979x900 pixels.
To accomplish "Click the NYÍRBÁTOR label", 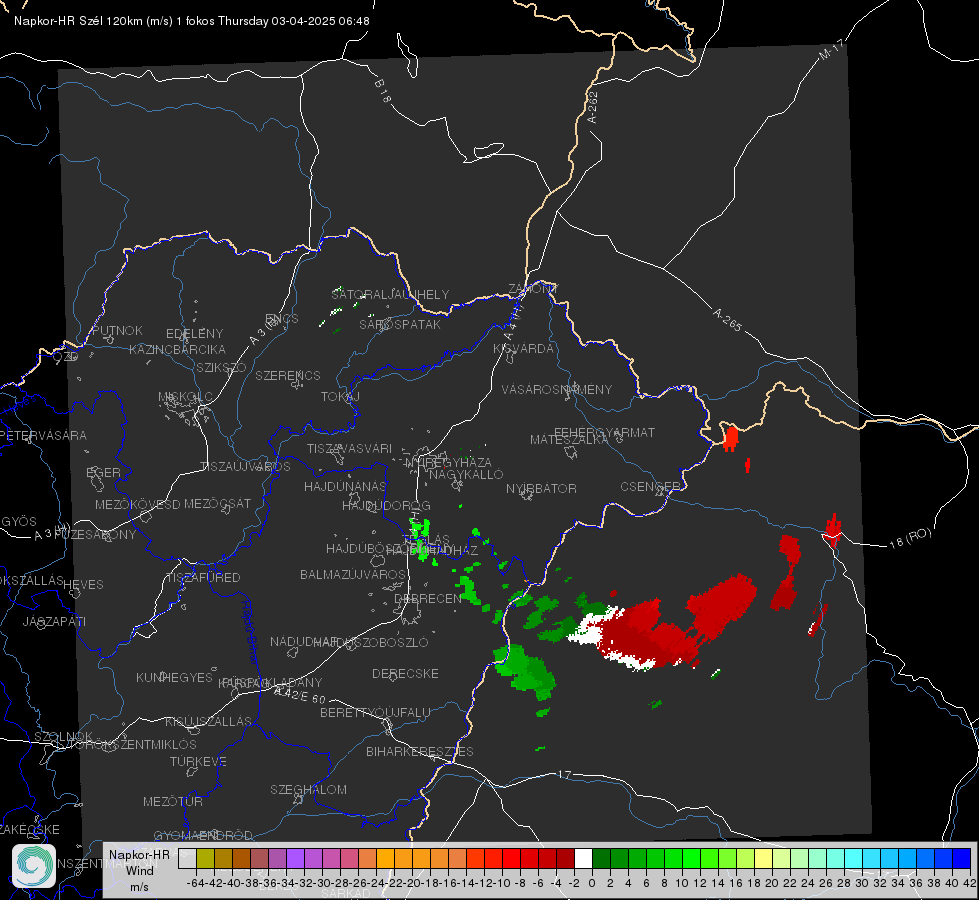I will (x=541, y=488).
